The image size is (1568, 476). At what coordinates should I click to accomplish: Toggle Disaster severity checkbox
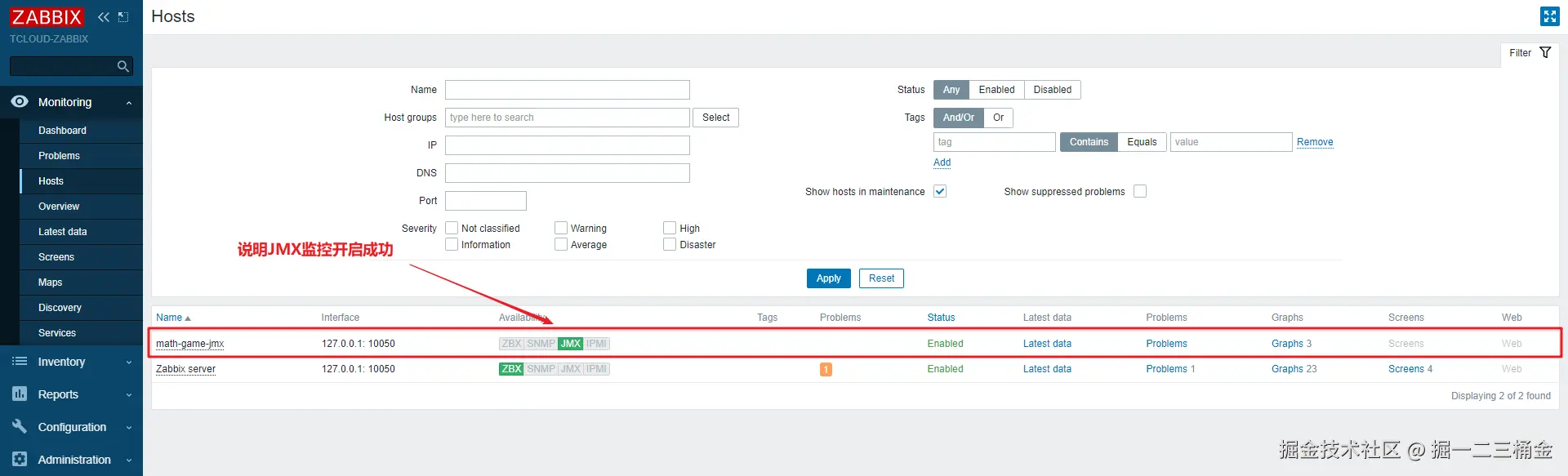(670, 244)
